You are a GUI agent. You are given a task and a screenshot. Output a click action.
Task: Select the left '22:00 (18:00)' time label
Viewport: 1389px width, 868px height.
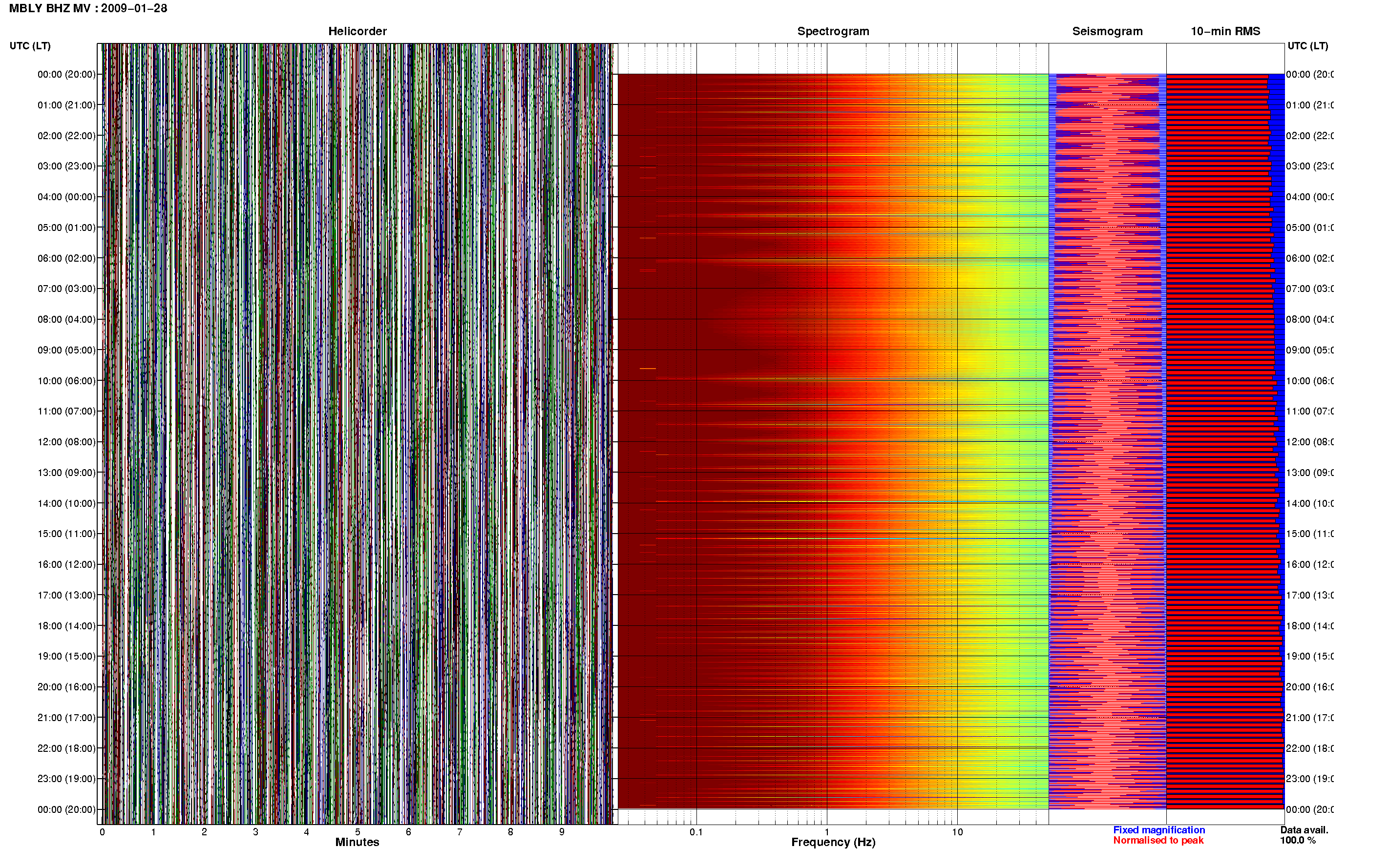(x=66, y=748)
